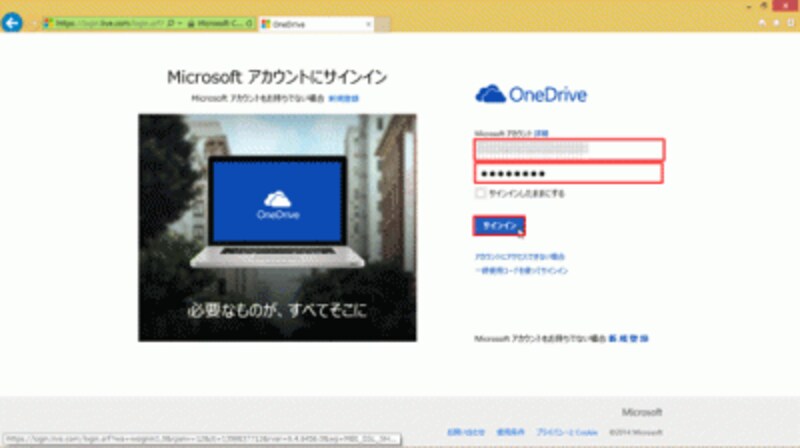Open the Favorites star icon

coord(777,23)
